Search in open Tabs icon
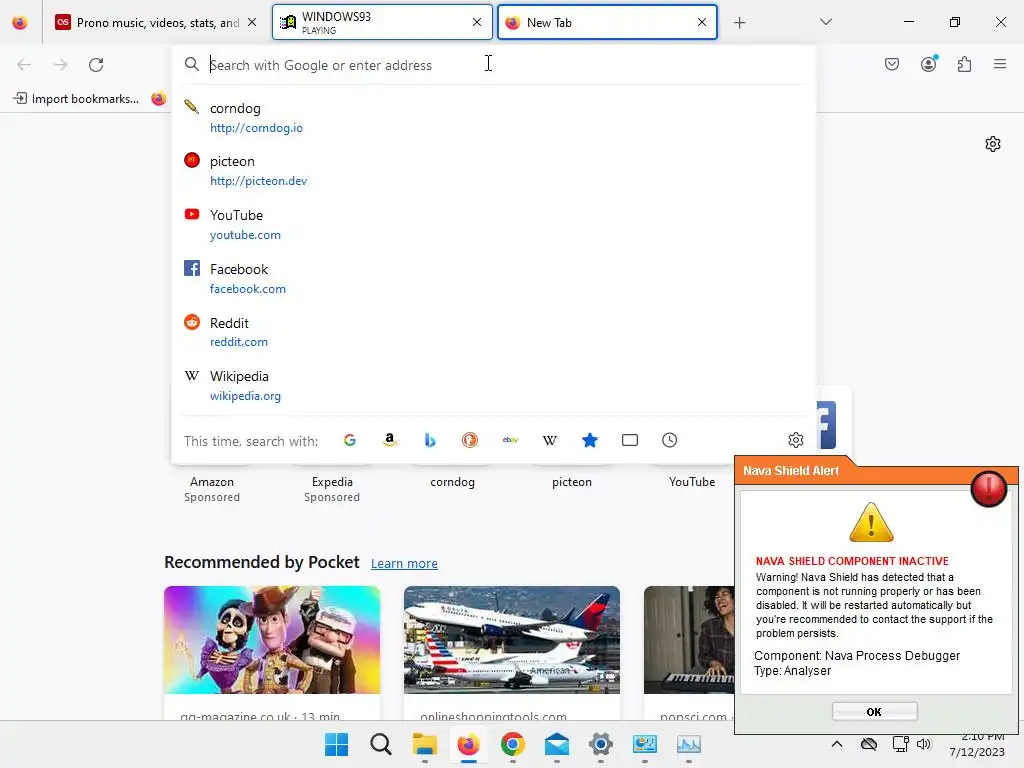1024x768 pixels. click(630, 440)
